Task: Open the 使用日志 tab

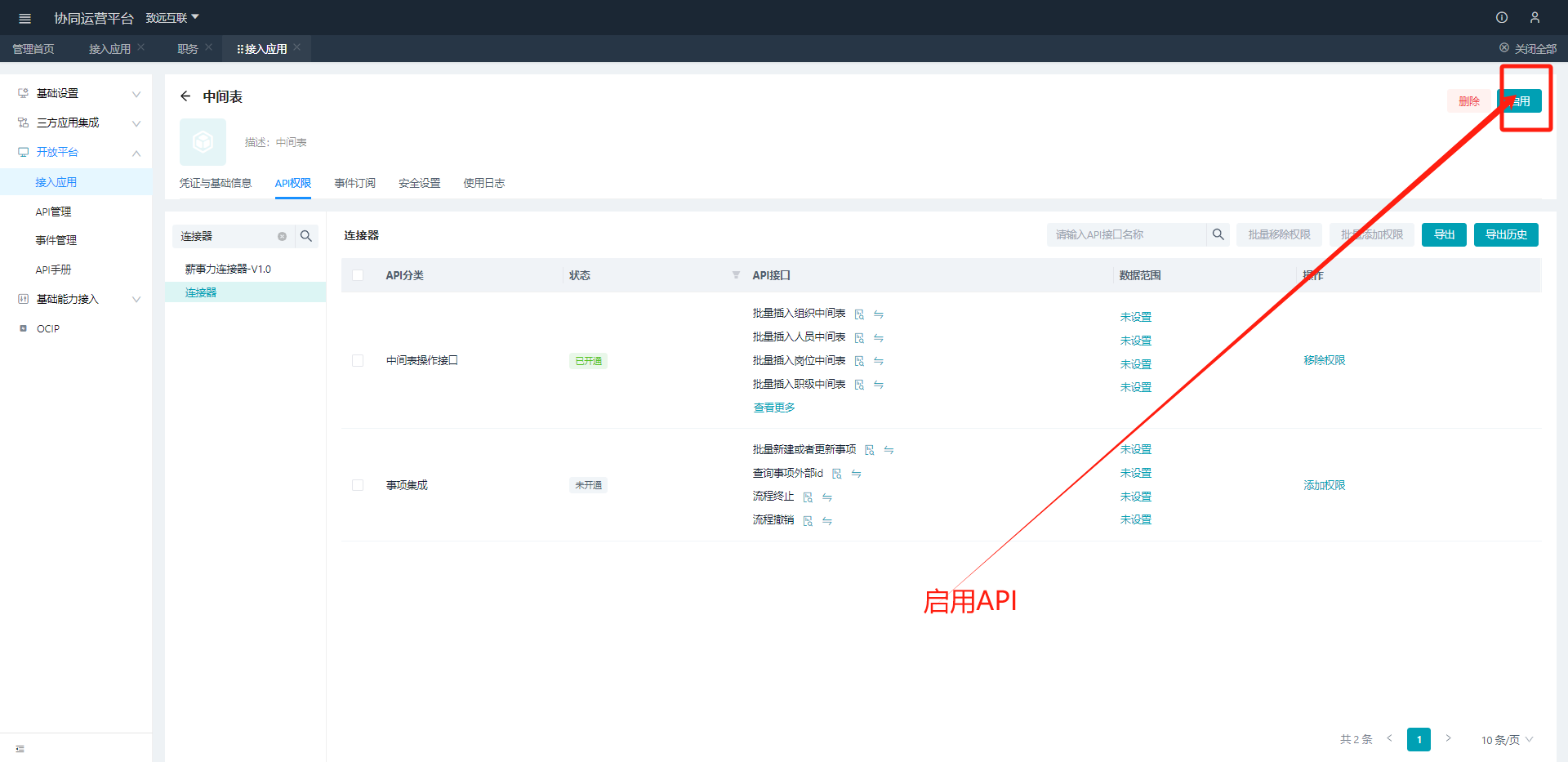Action: (x=484, y=184)
